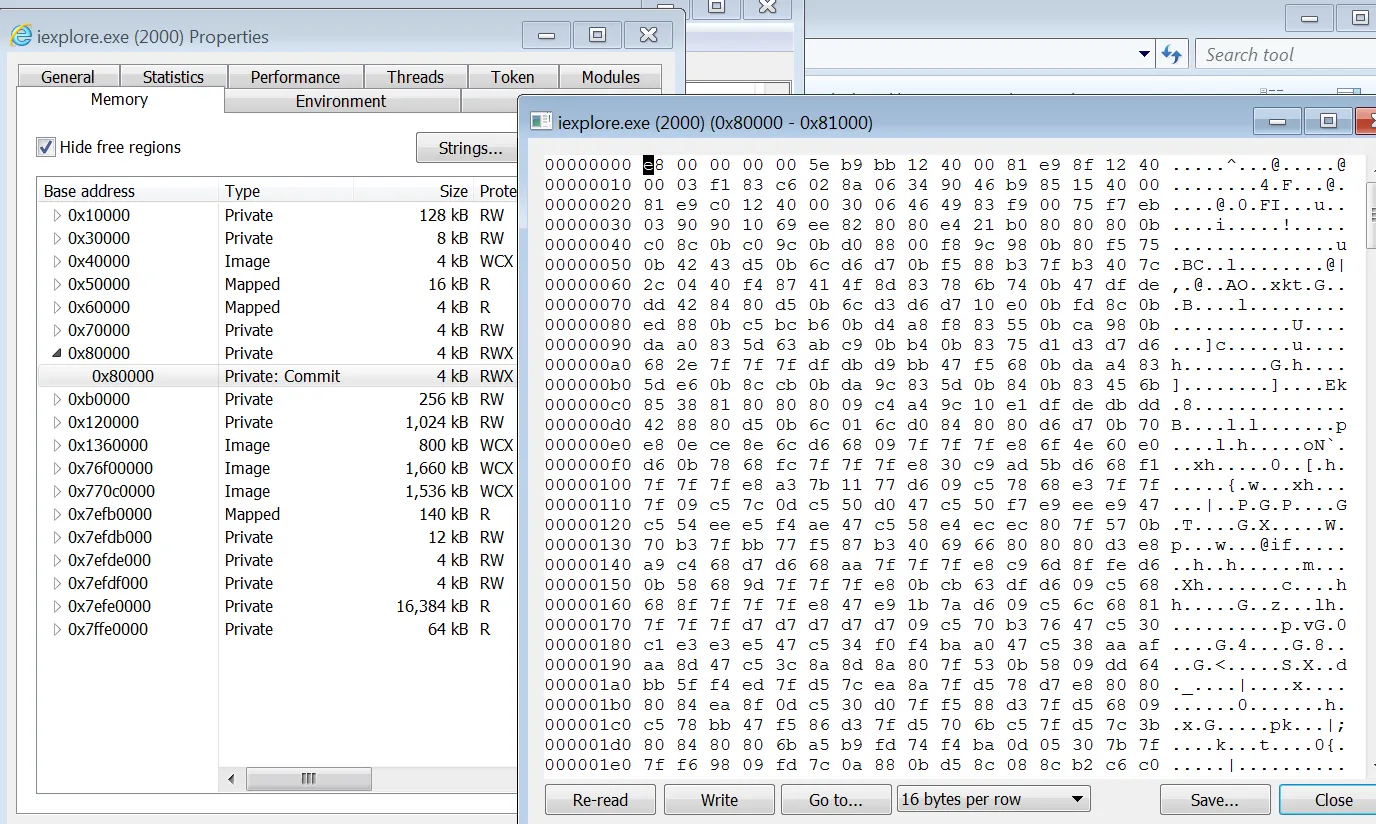Expand the 0x7efb0000 Mapped region
The width and height of the screenshot is (1376, 824).
coord(56,514)
